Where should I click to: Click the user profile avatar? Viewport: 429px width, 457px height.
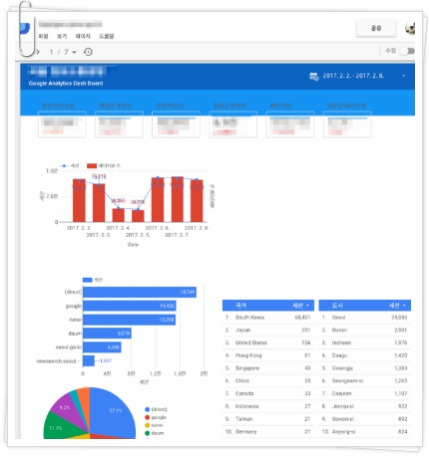pos(410,29)
